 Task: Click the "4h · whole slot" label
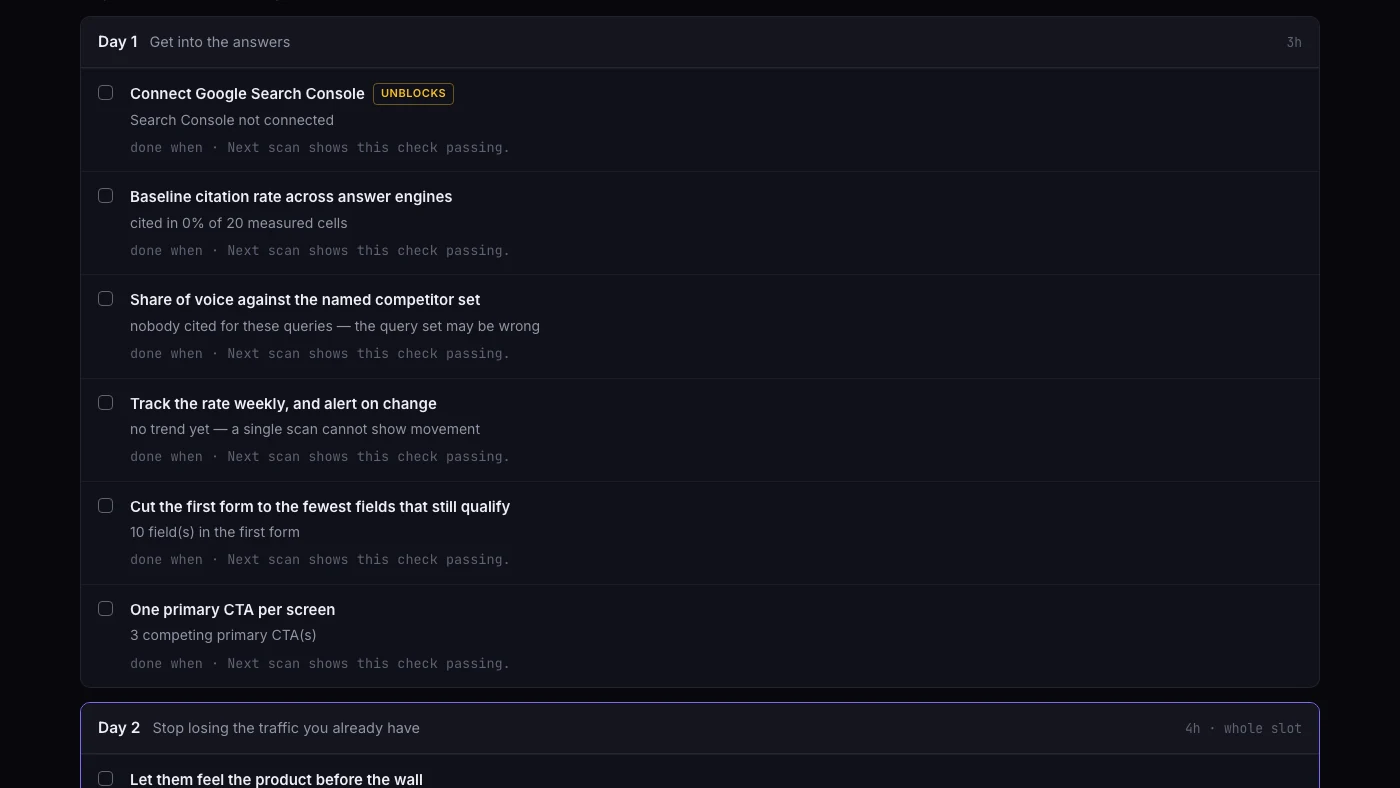point(1243,728)
